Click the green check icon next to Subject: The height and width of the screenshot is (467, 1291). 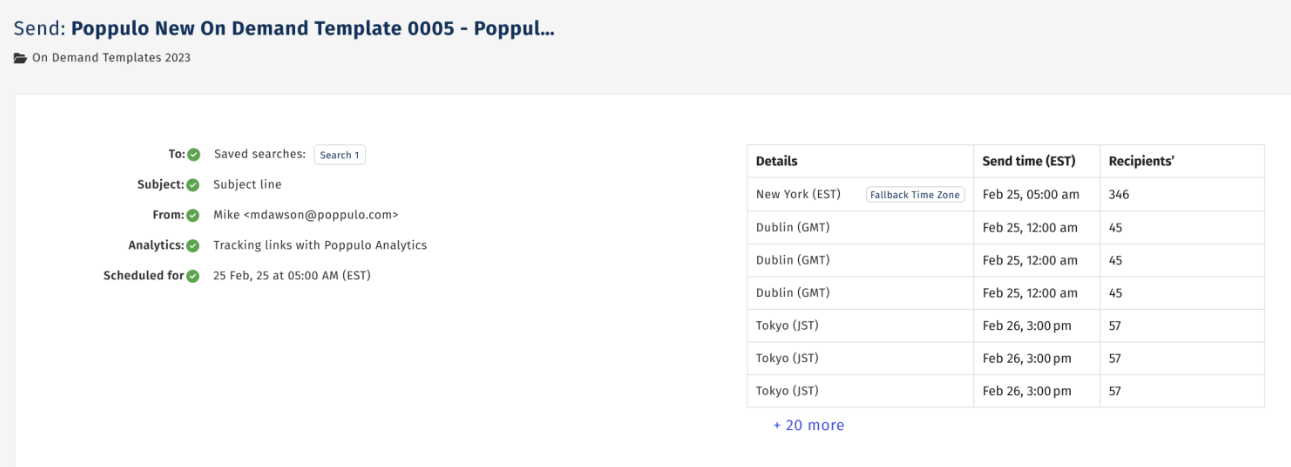(194, 185)
